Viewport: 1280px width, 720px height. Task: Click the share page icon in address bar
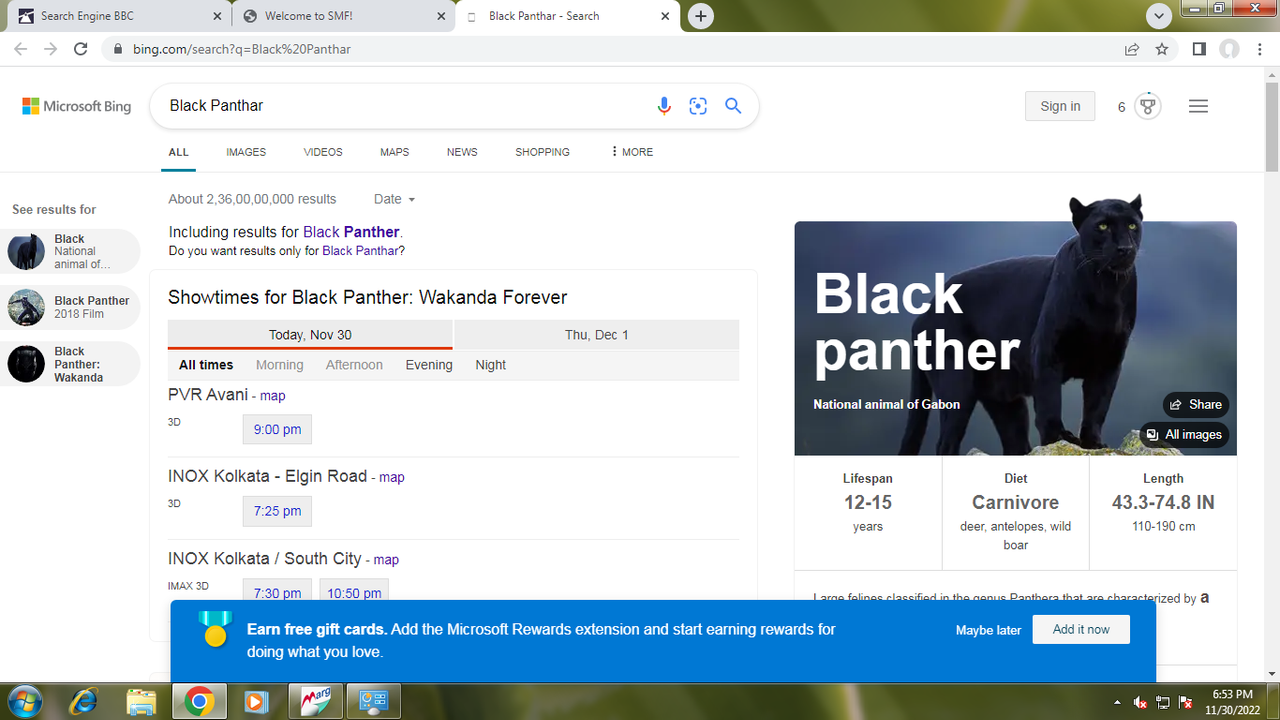(x=1131, y=49)
